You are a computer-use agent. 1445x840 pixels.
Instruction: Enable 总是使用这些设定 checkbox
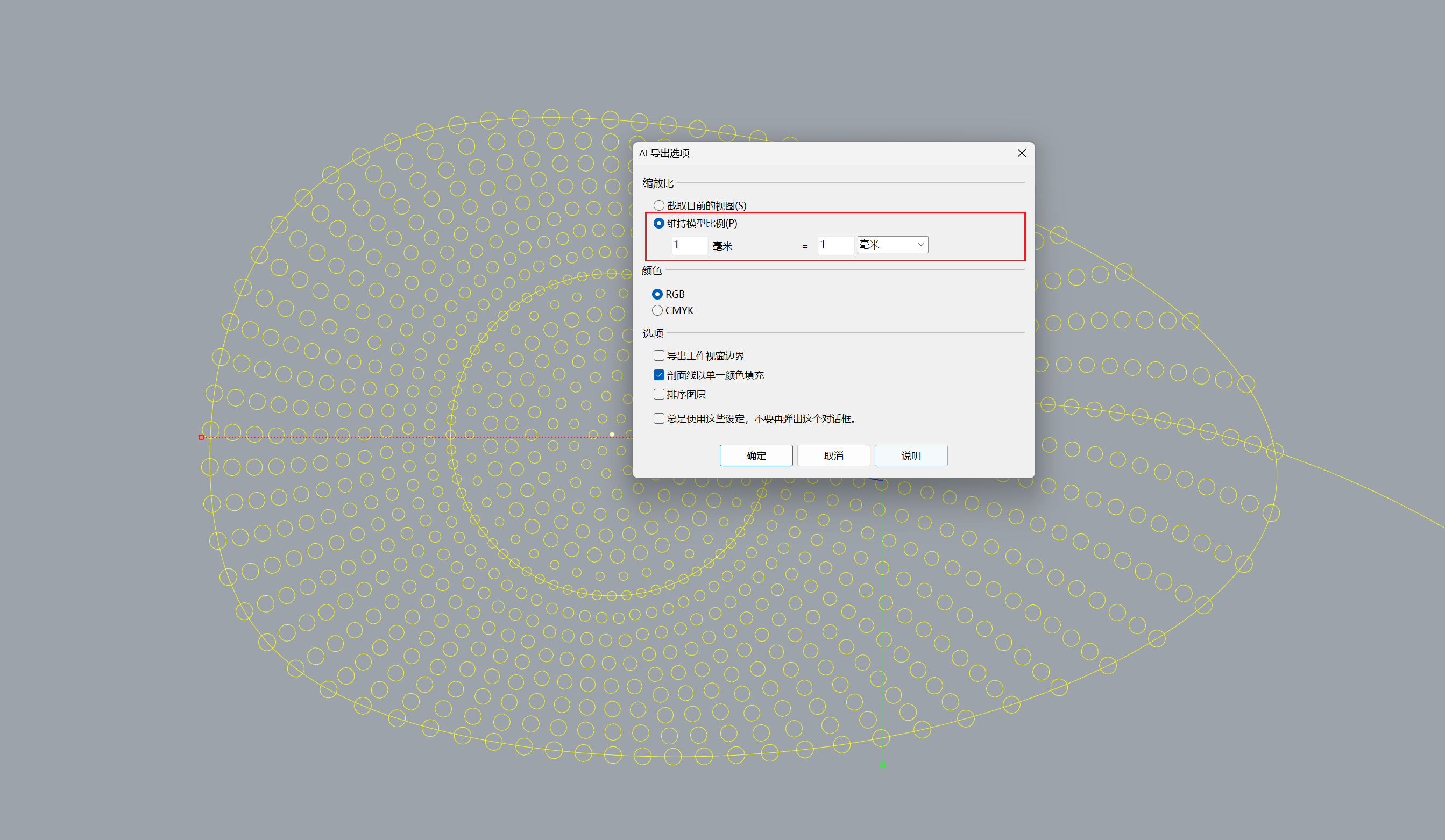click(x=659, y=418)
